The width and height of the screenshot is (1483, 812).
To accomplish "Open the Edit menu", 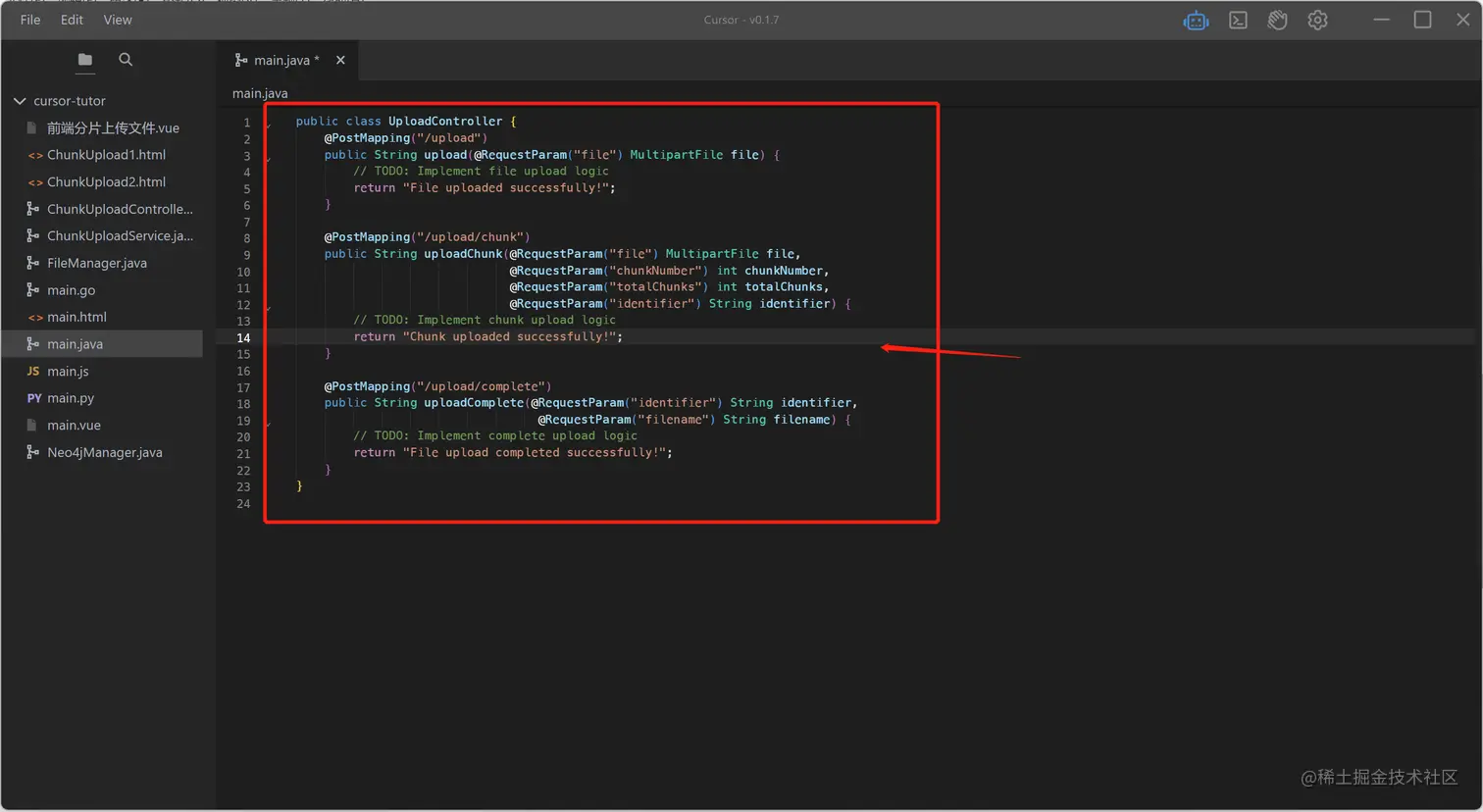I will pos(71,20).
